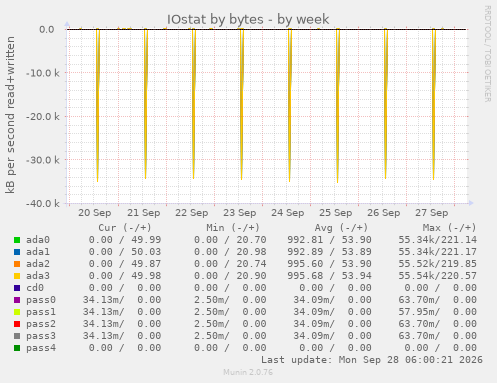The image size is (497, 383).
Task: Click the '20 Sep' x-axis label
Action: 95,213
